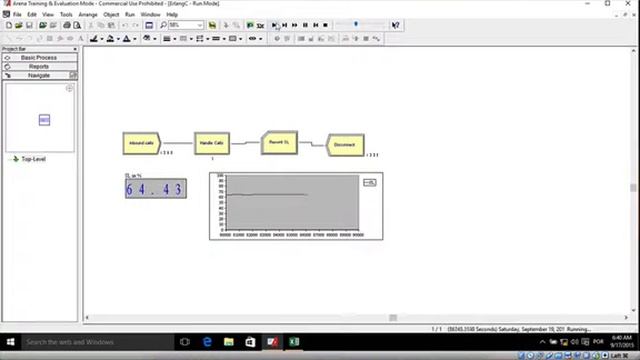Select the Handle Calls process module
The height and width of the screenshot is (360, 640).
(x=211, y=143)
